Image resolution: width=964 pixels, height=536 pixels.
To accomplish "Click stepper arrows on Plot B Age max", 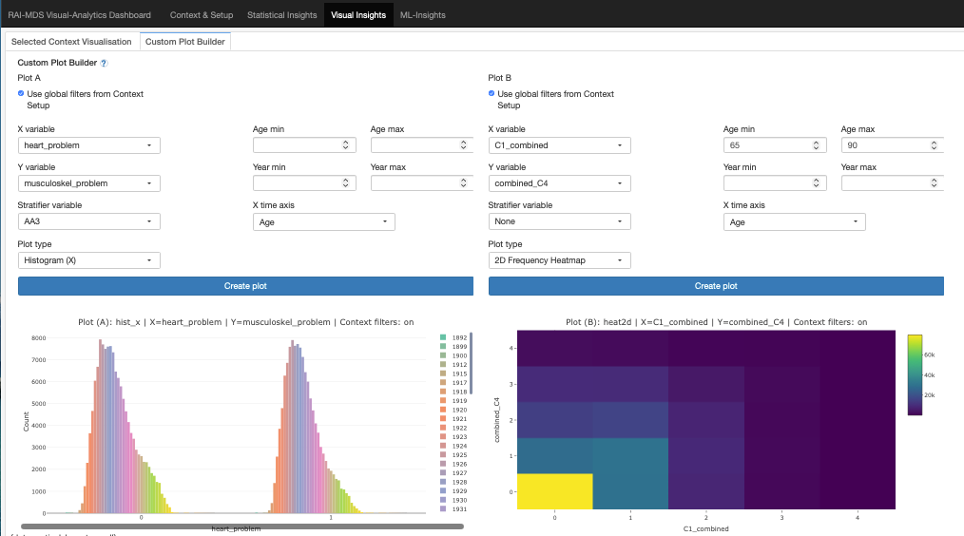I will (934, 145).
